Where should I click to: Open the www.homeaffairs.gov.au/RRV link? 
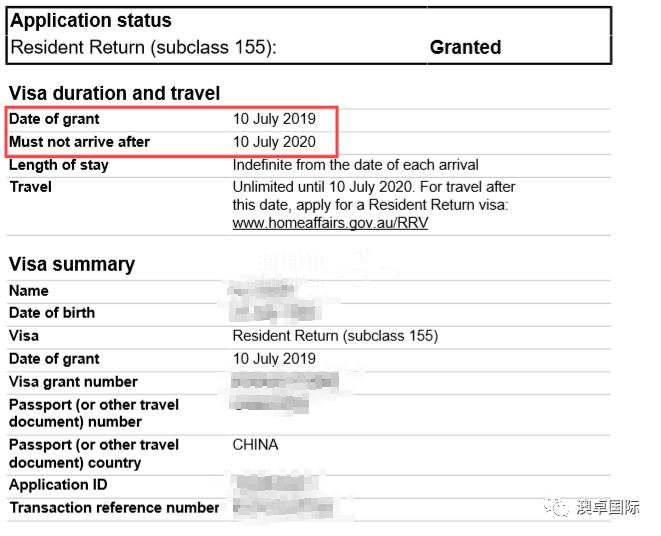coord(330,223)
